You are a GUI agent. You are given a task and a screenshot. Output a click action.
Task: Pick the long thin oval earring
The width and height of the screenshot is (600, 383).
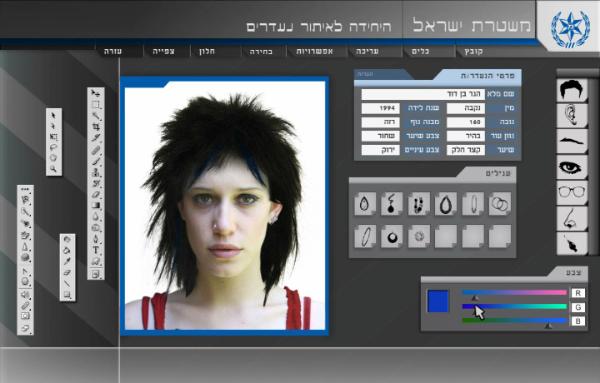(x=473, y=204)
